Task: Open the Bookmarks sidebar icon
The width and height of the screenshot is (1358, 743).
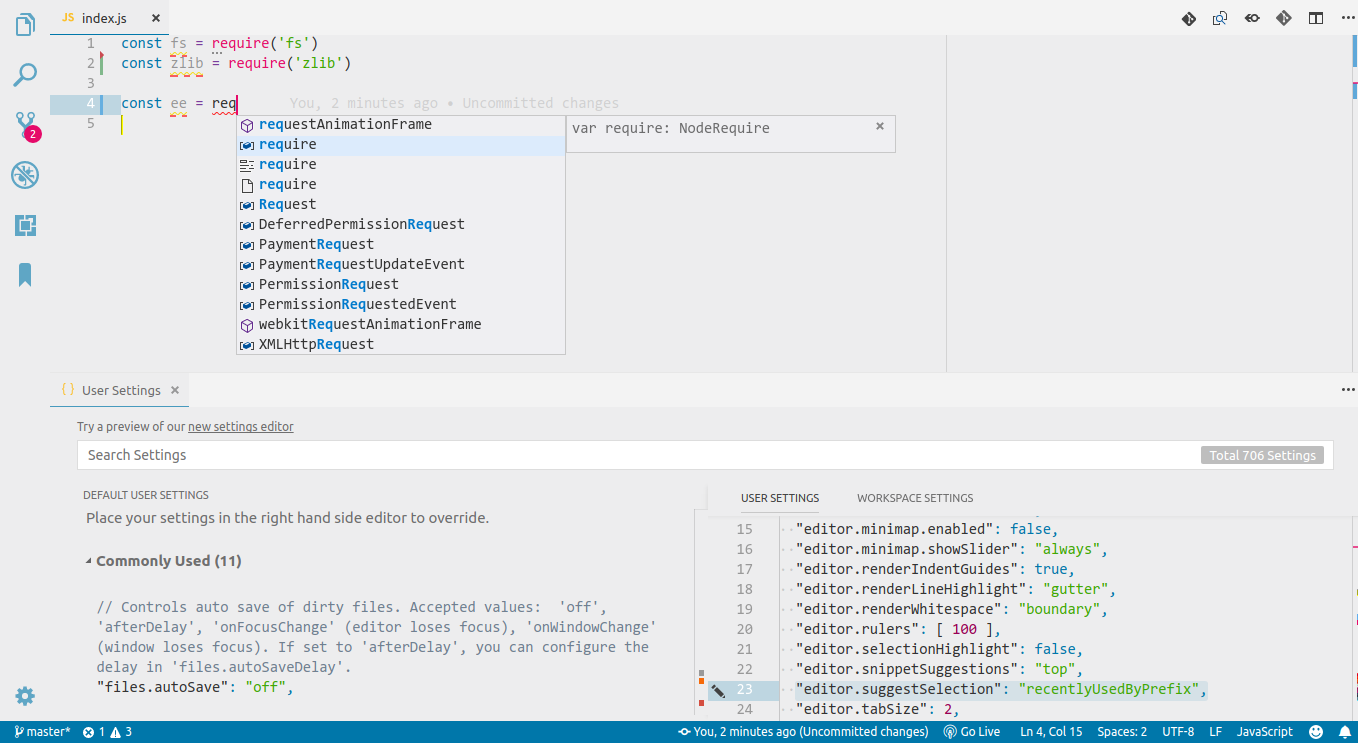Action: coord(24,275)
